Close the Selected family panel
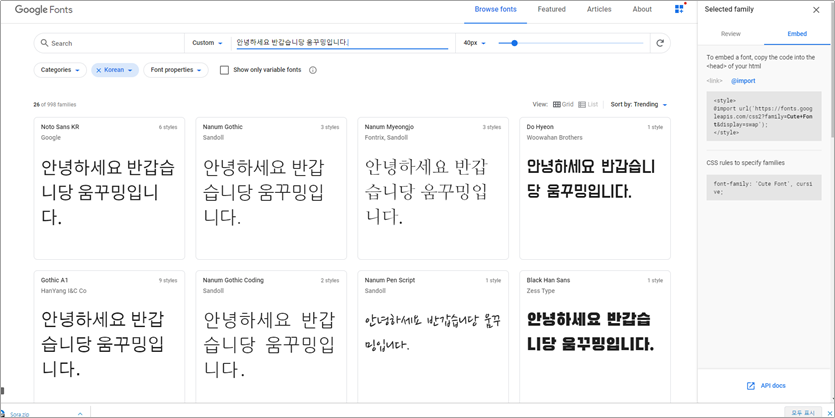Viewport: 835px width, 418px height. (x=816, y=10)
